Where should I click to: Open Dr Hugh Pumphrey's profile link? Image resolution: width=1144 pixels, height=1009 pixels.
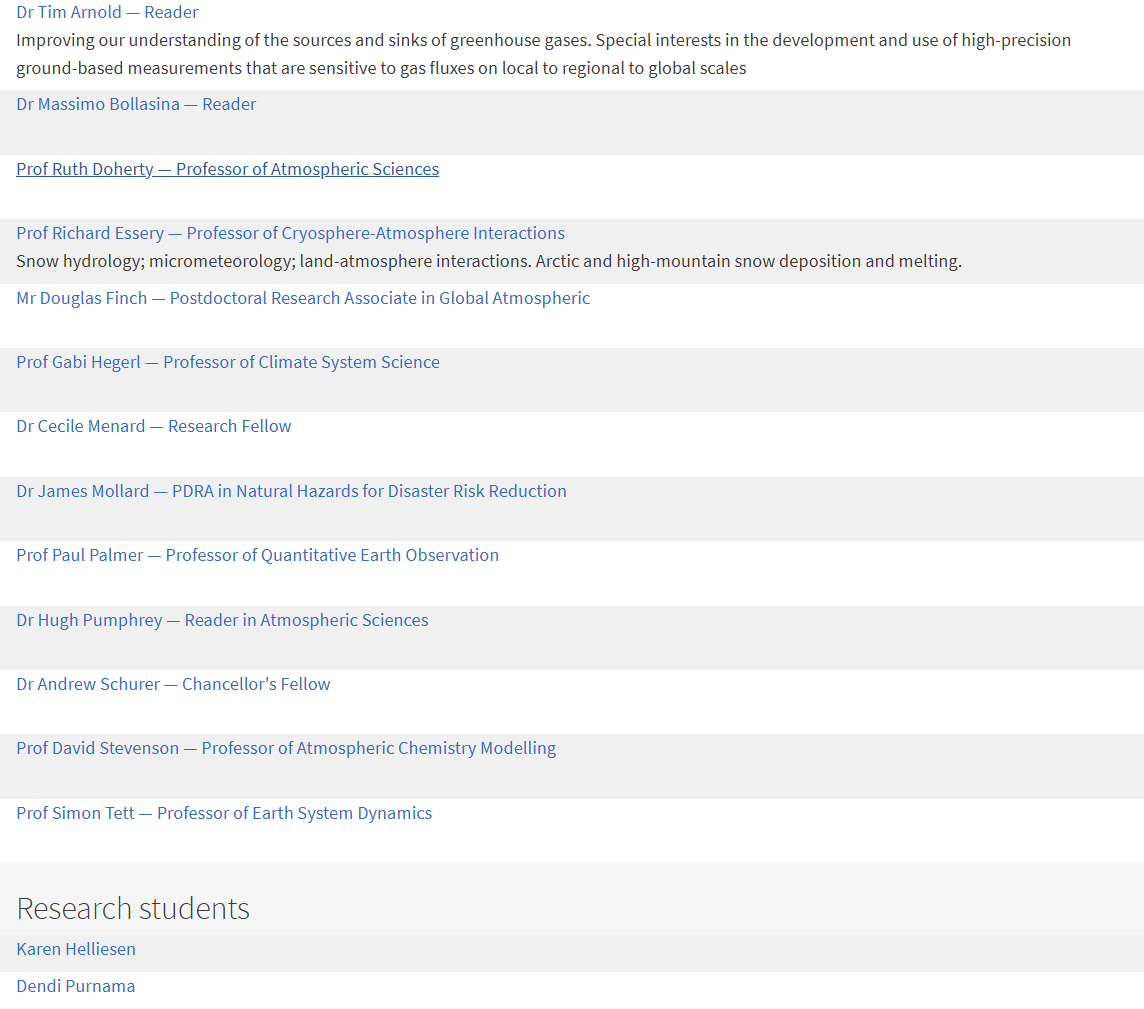[223, 620]
